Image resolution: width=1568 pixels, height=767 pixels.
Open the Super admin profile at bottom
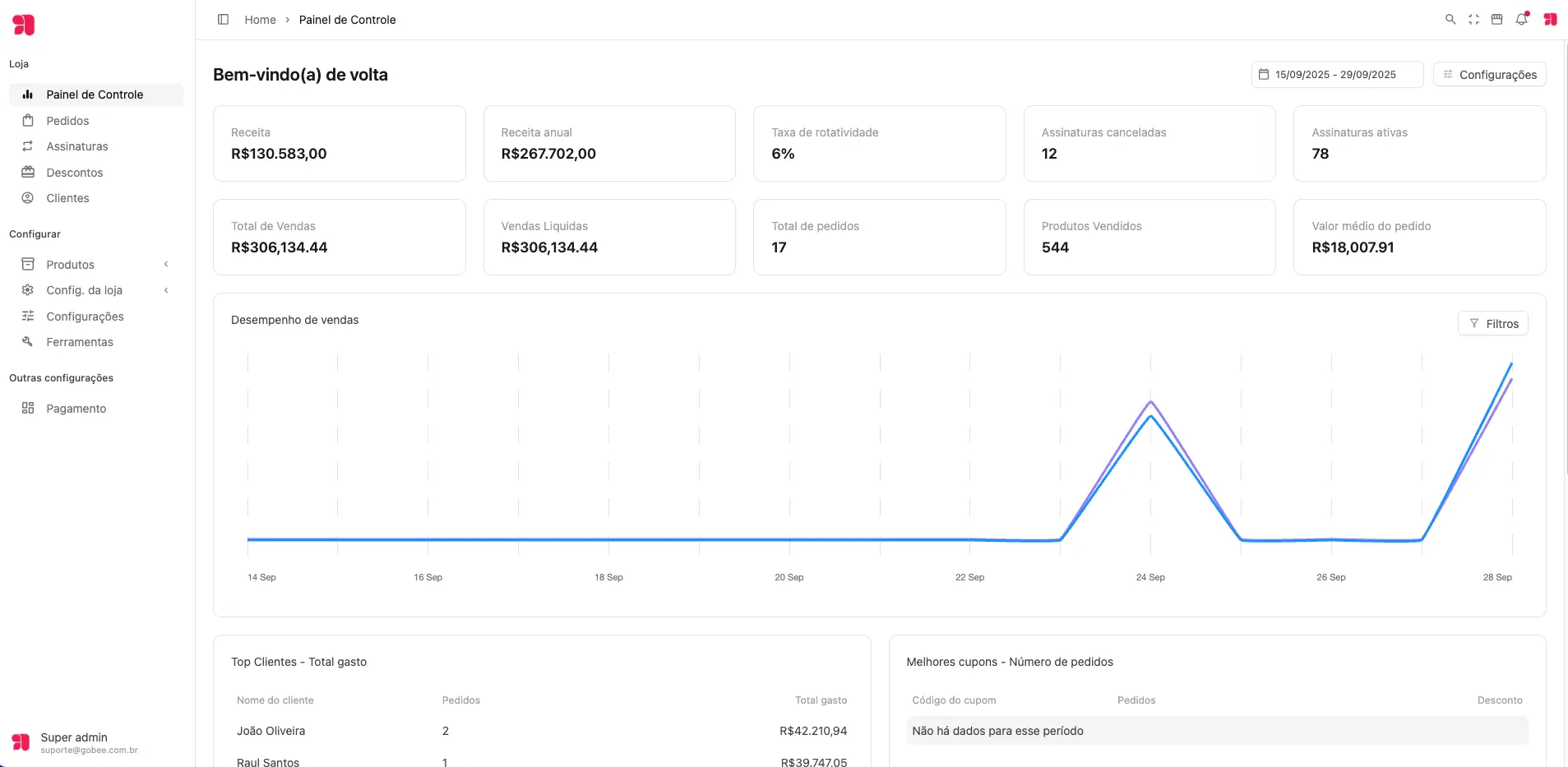click(x=74, y=742)
